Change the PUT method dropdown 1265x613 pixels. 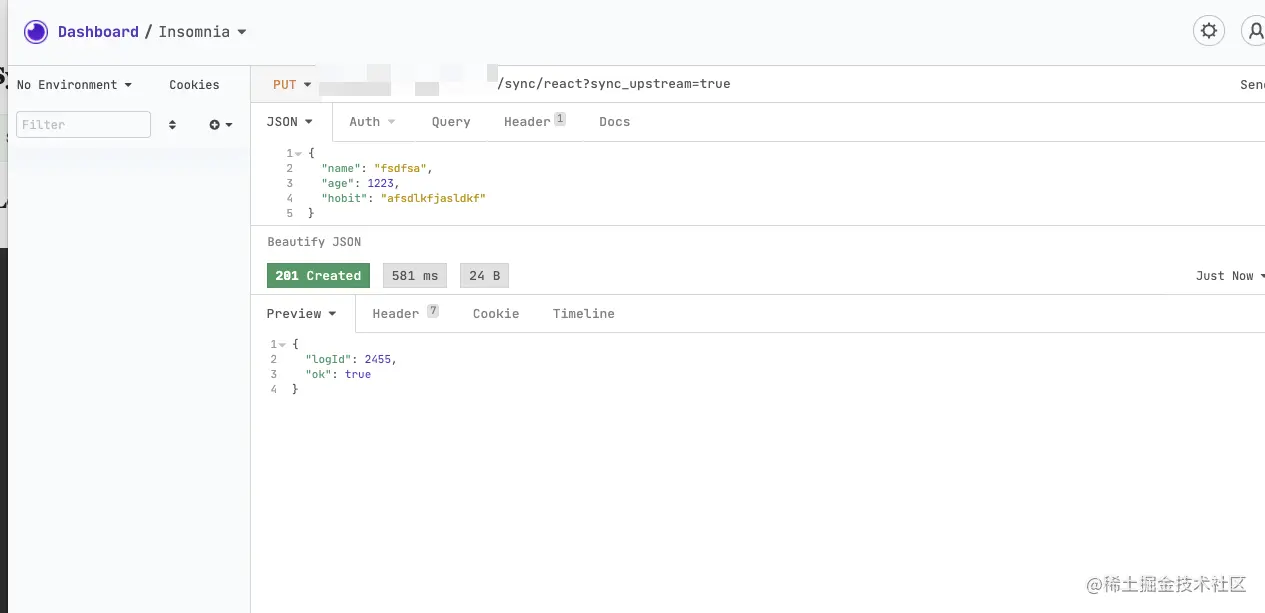(292, 85)
